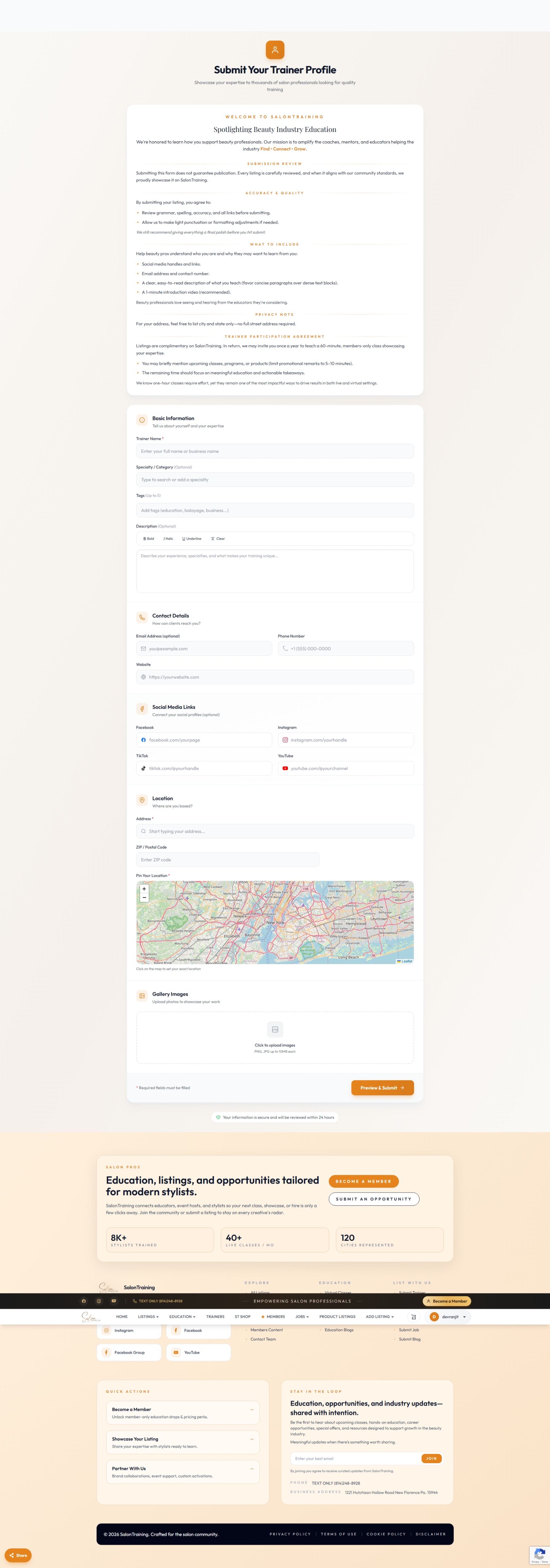This screenshot has width=550, height=1568.
Task: Open the Privacy Policy footer link
Action: (x=290, y=1534)
